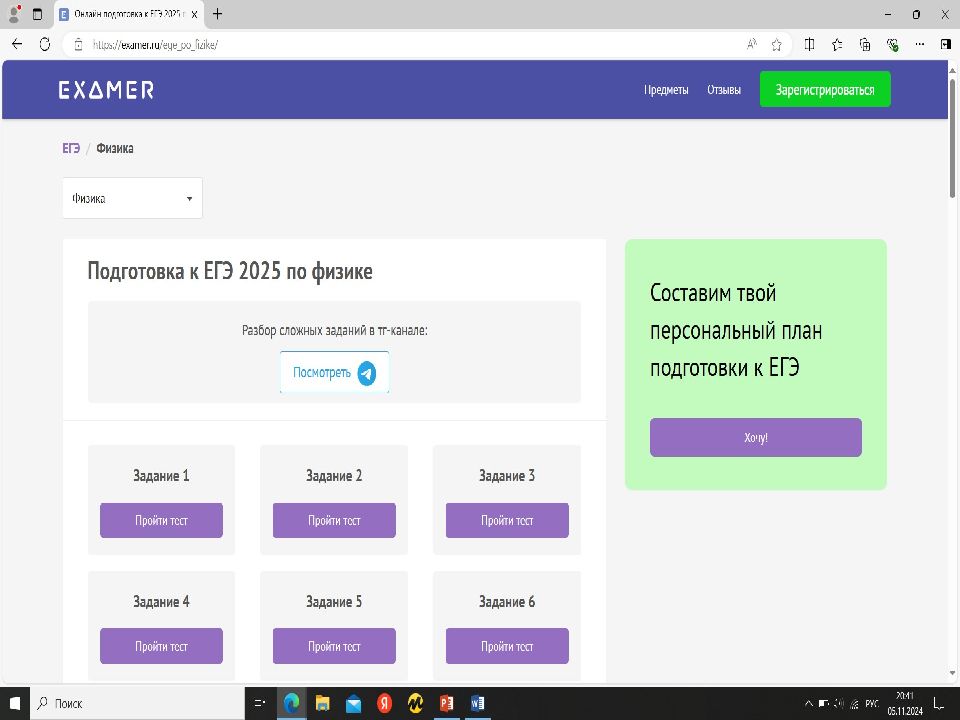
Task: Click the Telegram icon in Посмотреть button
Action: pyautogui.click(x=367, y=373)
